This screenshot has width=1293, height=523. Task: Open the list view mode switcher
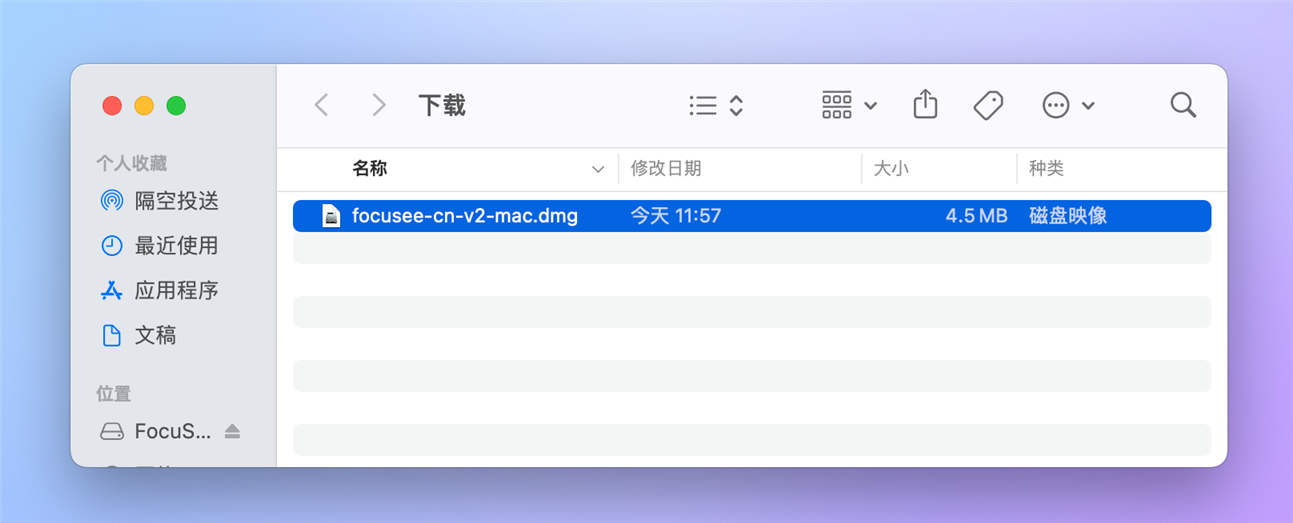[717, 105]
